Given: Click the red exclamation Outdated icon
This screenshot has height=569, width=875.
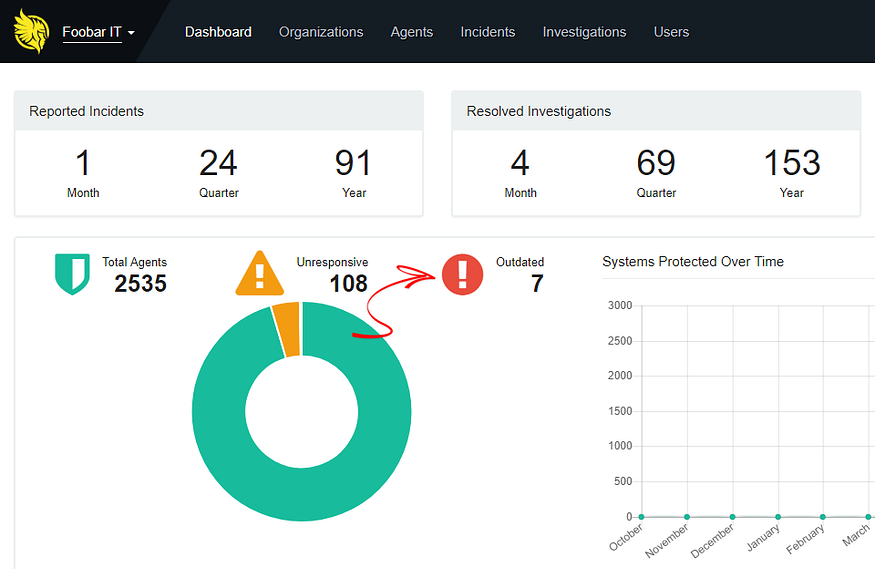Looking at the screenshot, I should (x=462, y=274).
